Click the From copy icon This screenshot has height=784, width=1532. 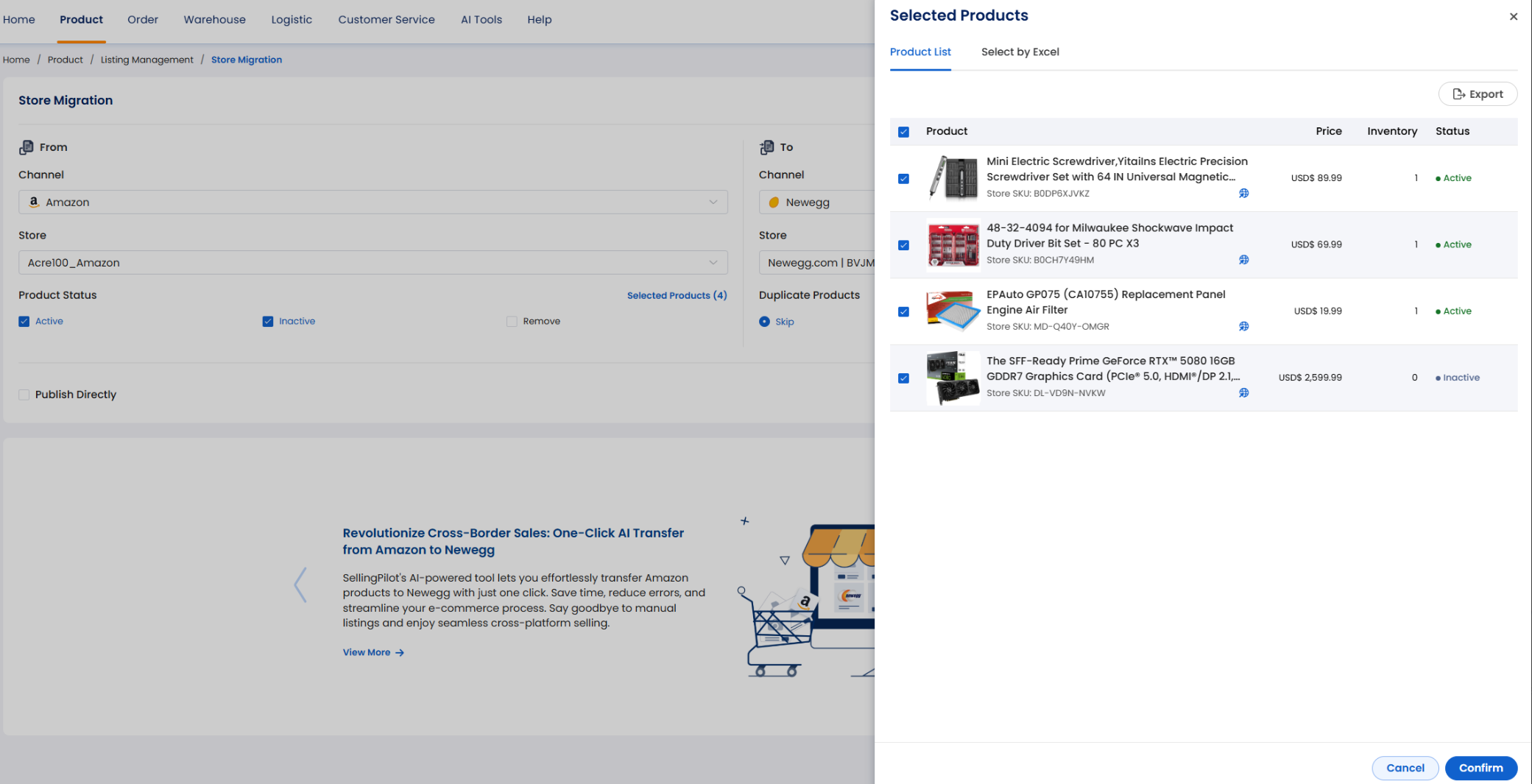(27, 147)
